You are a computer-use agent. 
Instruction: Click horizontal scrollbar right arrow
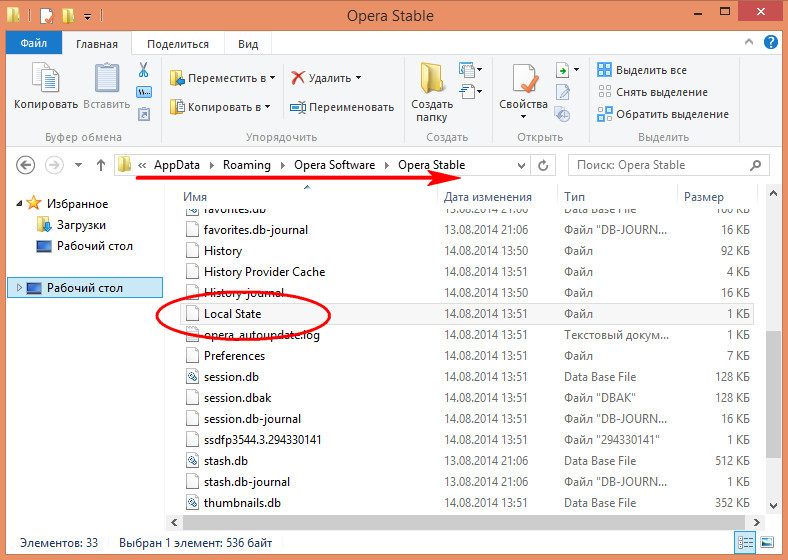point(756,522)
